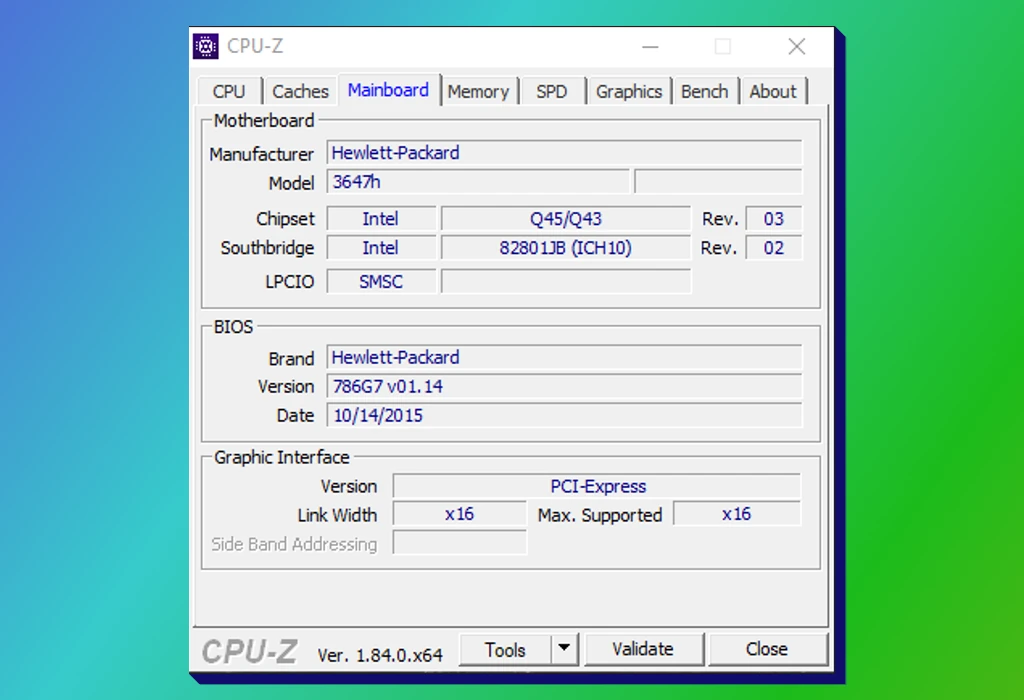Click the Tools button

pos(505,650)
